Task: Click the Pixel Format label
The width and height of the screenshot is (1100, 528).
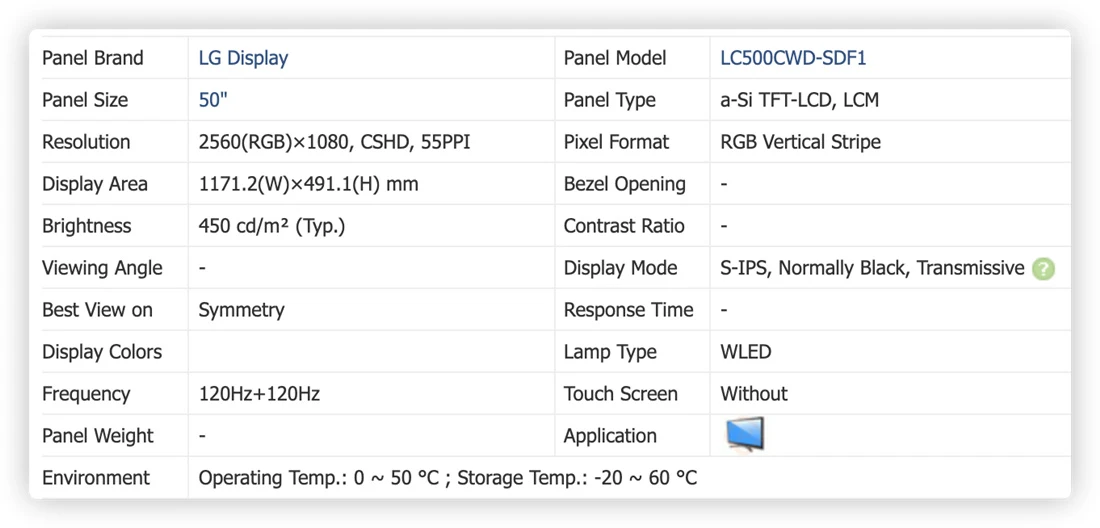Action: pyautogui.click(x=617, y=142)
